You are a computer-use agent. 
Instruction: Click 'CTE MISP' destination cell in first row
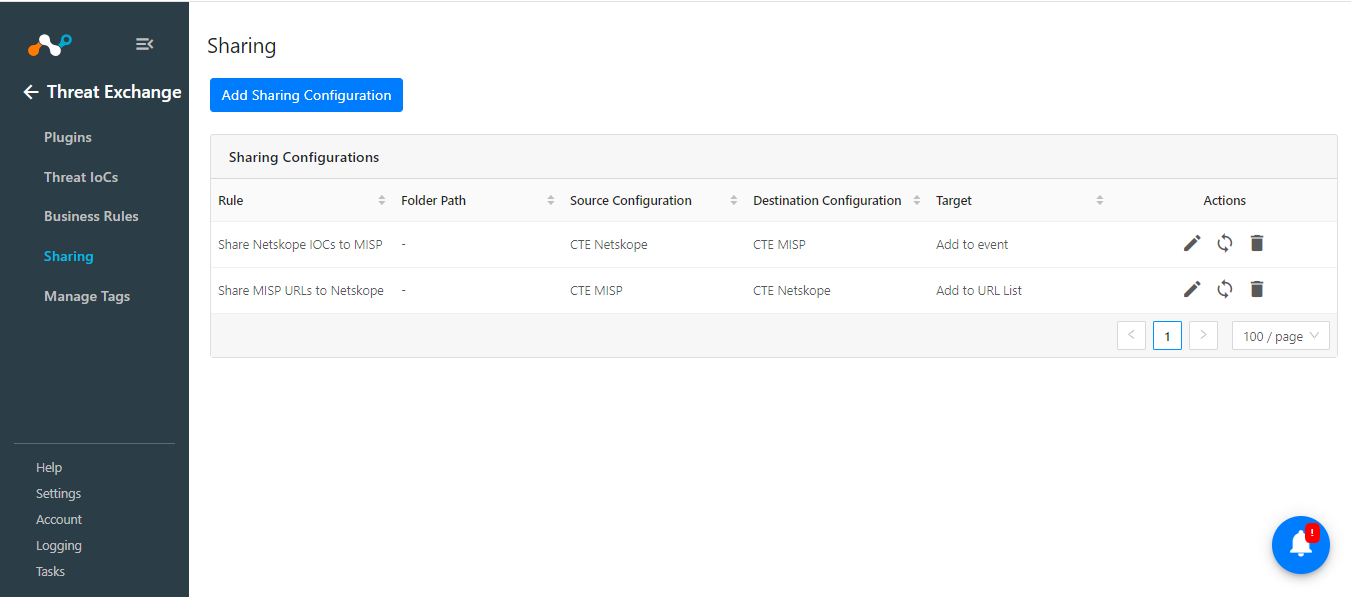click(779, 244)
